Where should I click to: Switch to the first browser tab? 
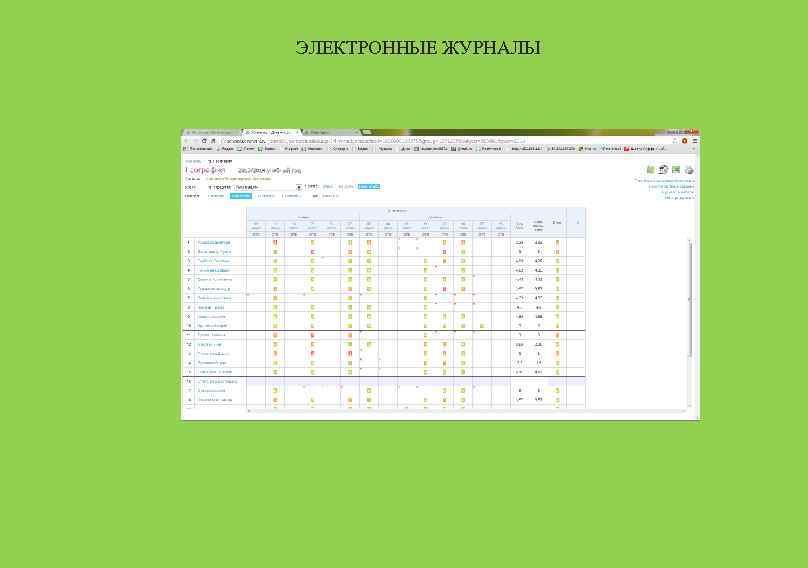point(212,132)
